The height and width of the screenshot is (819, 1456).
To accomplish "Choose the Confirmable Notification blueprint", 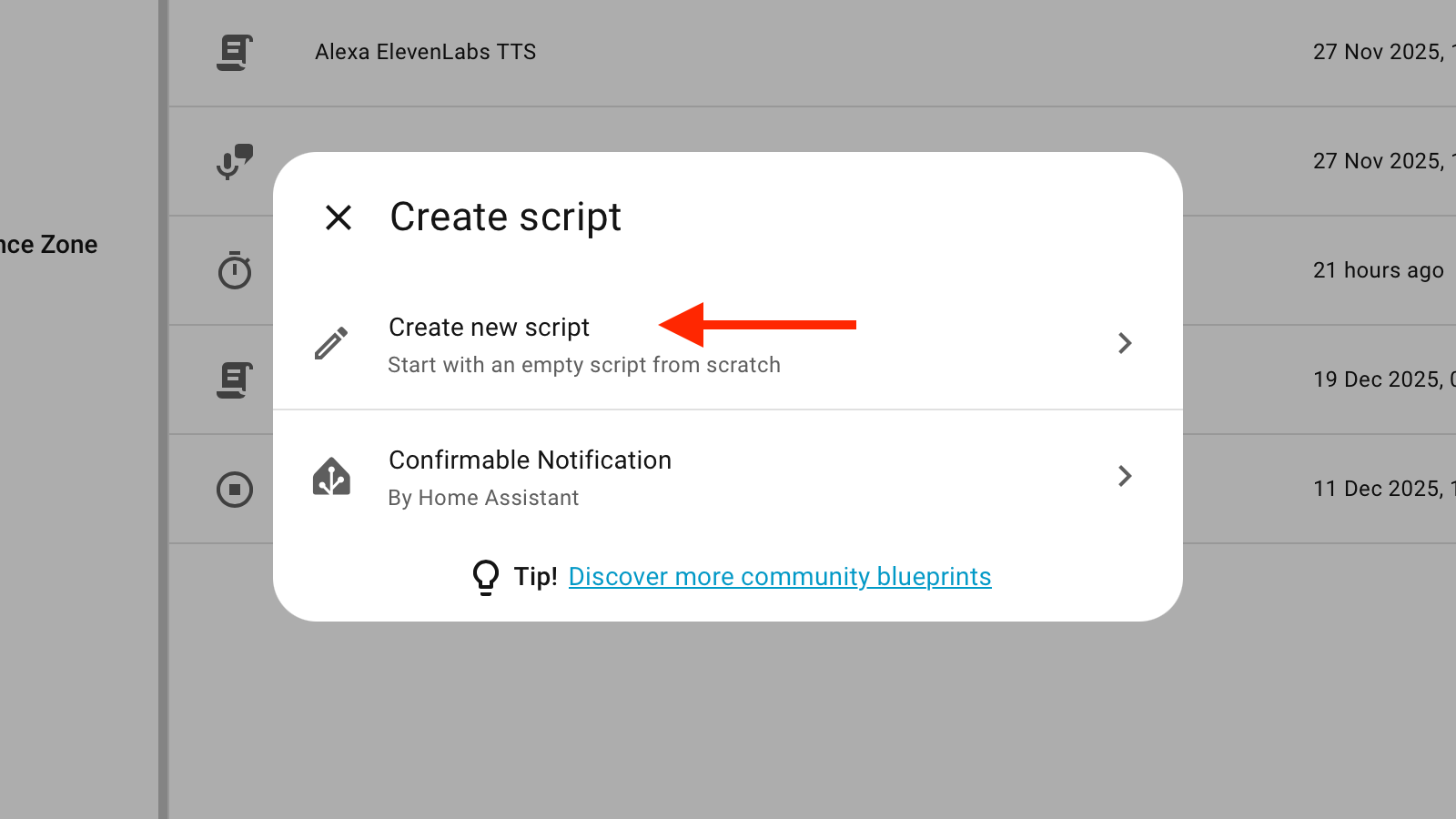I will pyautogui.click(x=530, y=460).
